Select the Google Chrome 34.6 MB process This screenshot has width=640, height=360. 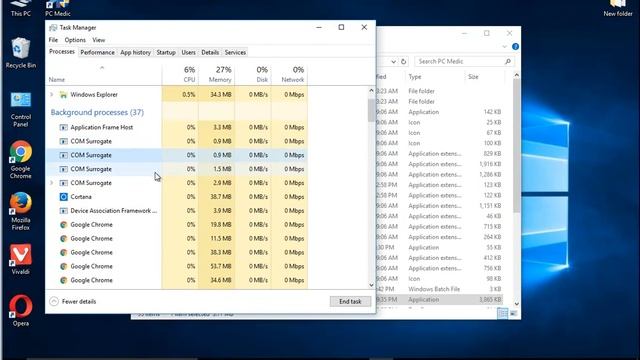click(177, 280)
